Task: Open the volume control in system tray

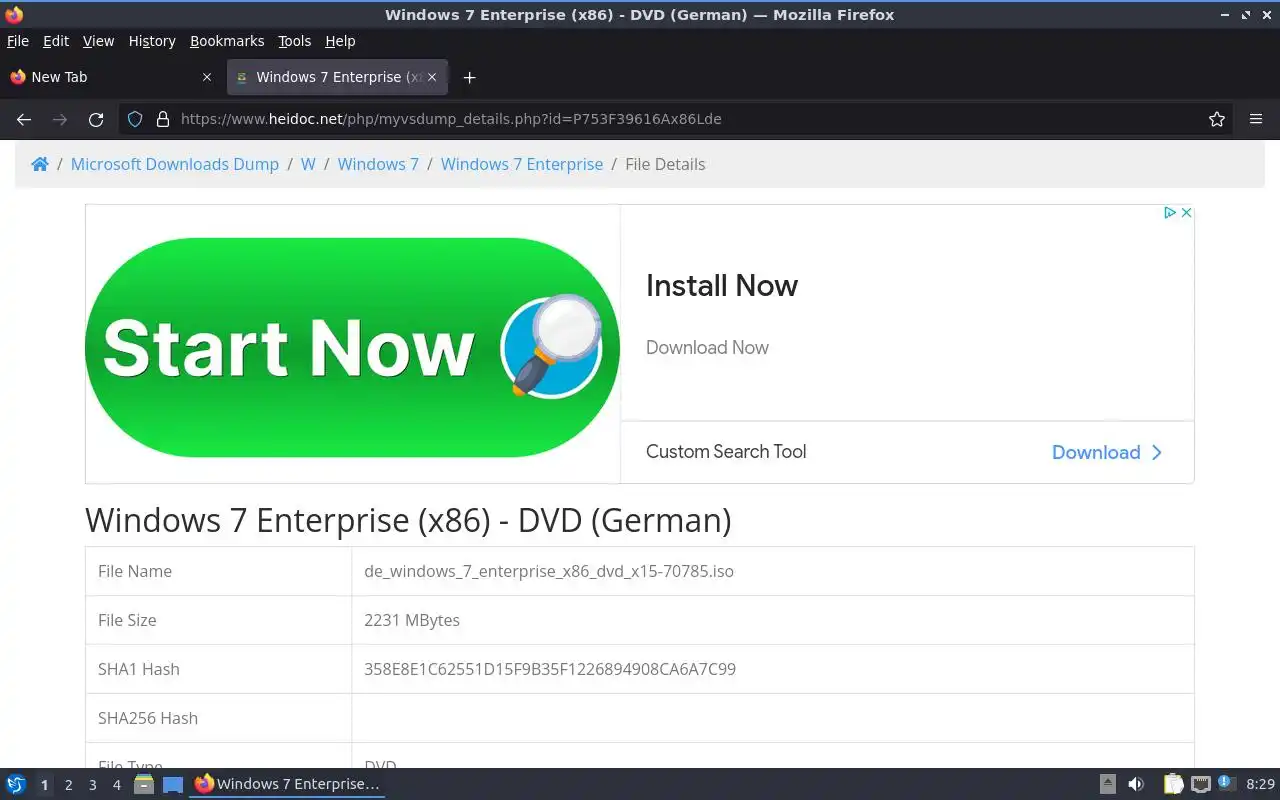Action: [1136, 784]
